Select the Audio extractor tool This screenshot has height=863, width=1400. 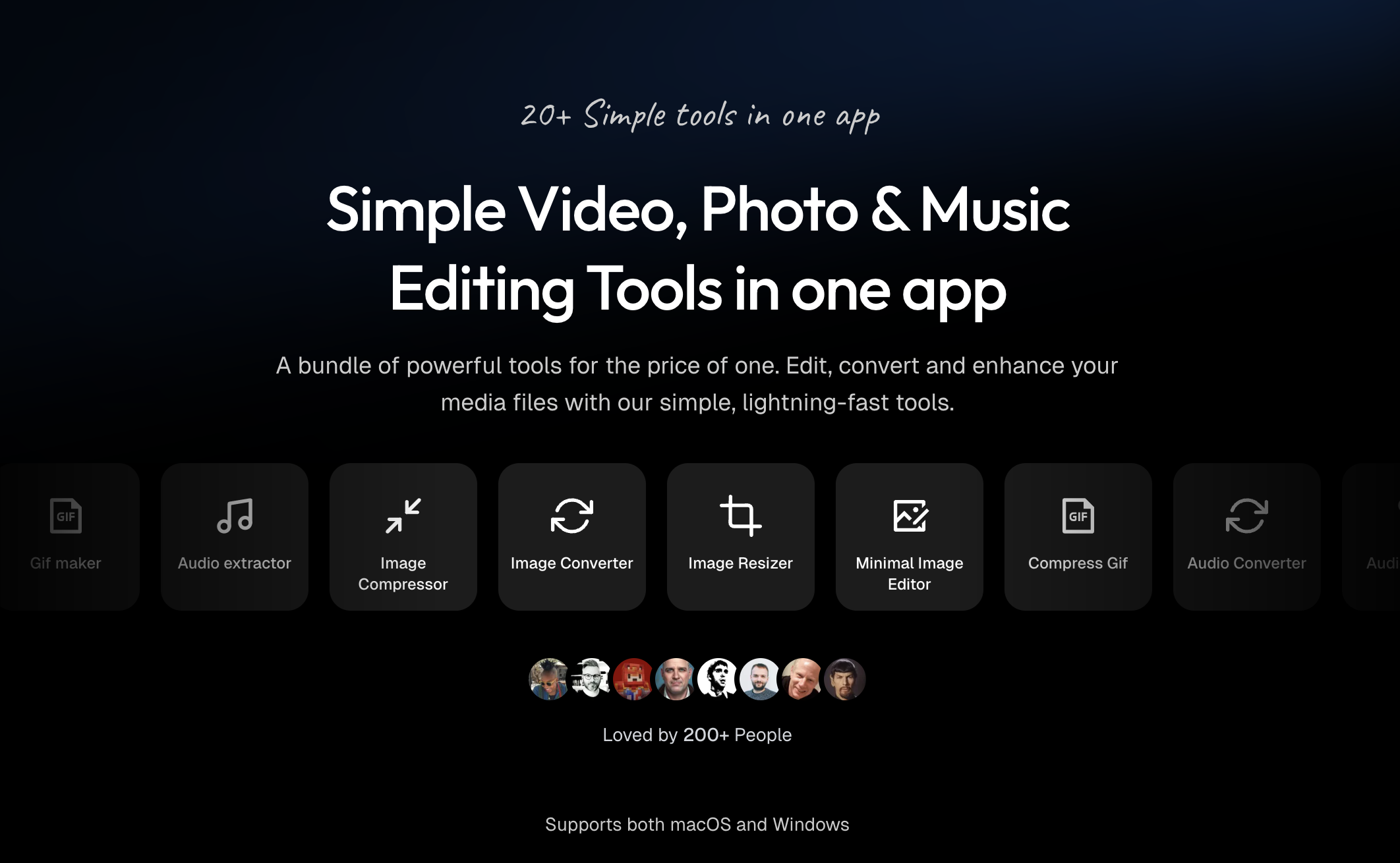click(x=235, y=535)
